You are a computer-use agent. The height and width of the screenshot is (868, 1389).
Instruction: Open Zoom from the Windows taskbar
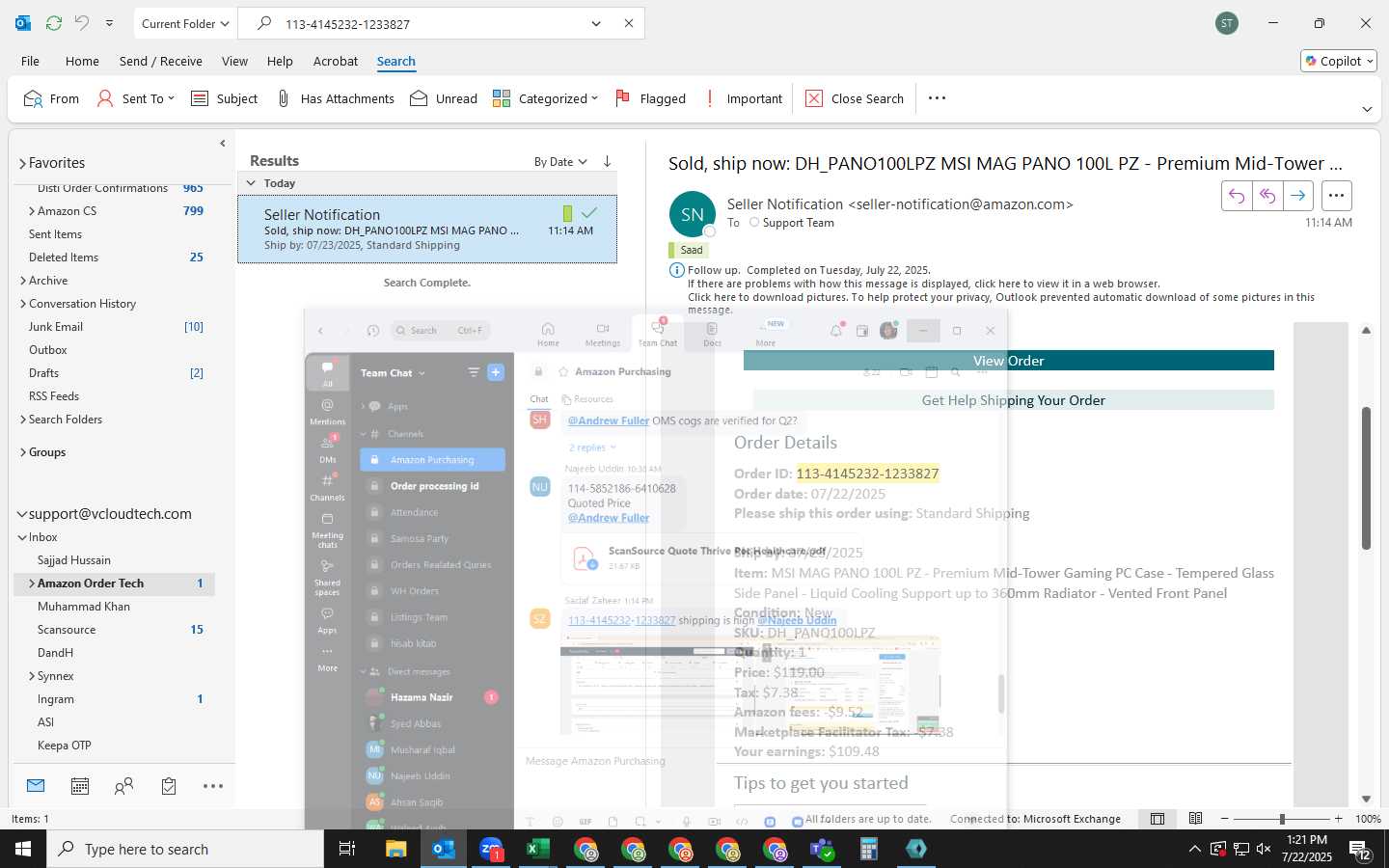point(491,849)
